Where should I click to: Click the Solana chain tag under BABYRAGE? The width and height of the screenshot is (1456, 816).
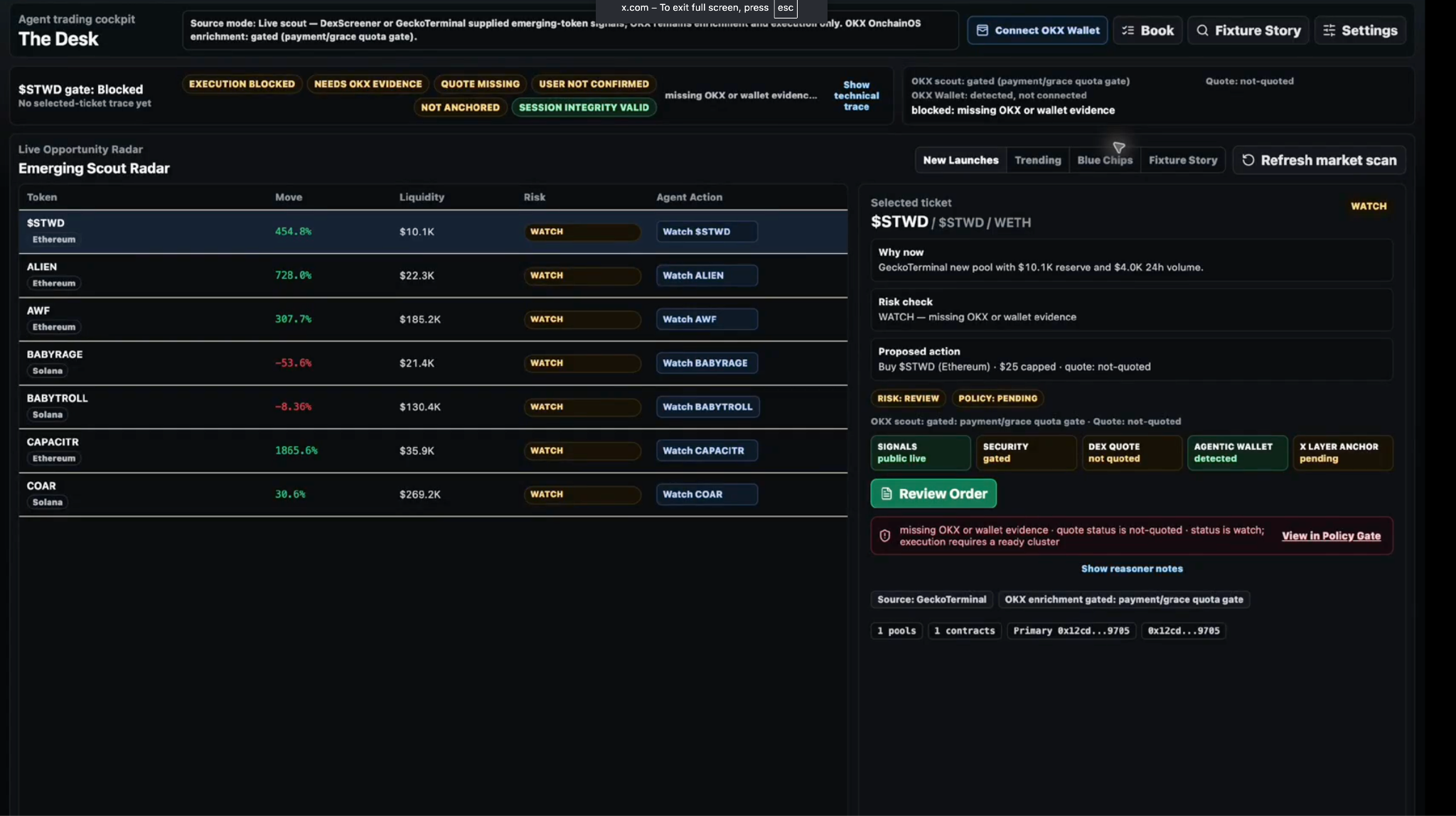(x=48, y=370)
